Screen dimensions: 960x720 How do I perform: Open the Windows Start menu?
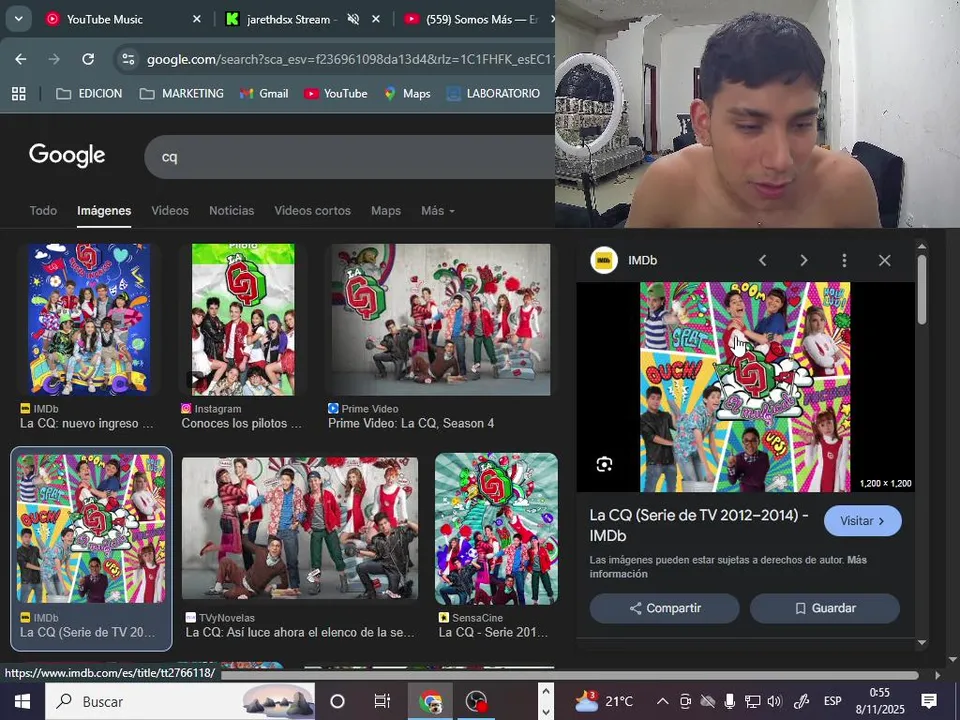point(22,701)
